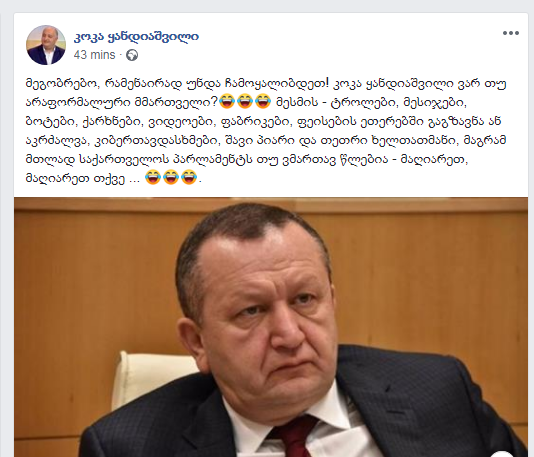Open the author's round profile picture
Image resolution: width=534 pixels, height=457 pixels.
(46, 45)
